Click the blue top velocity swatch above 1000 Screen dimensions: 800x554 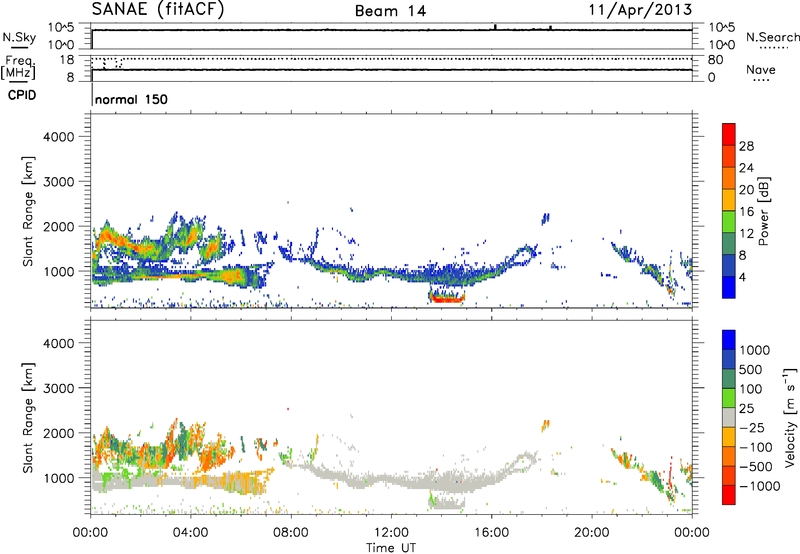pyautogui.click(x=729, y=340)
